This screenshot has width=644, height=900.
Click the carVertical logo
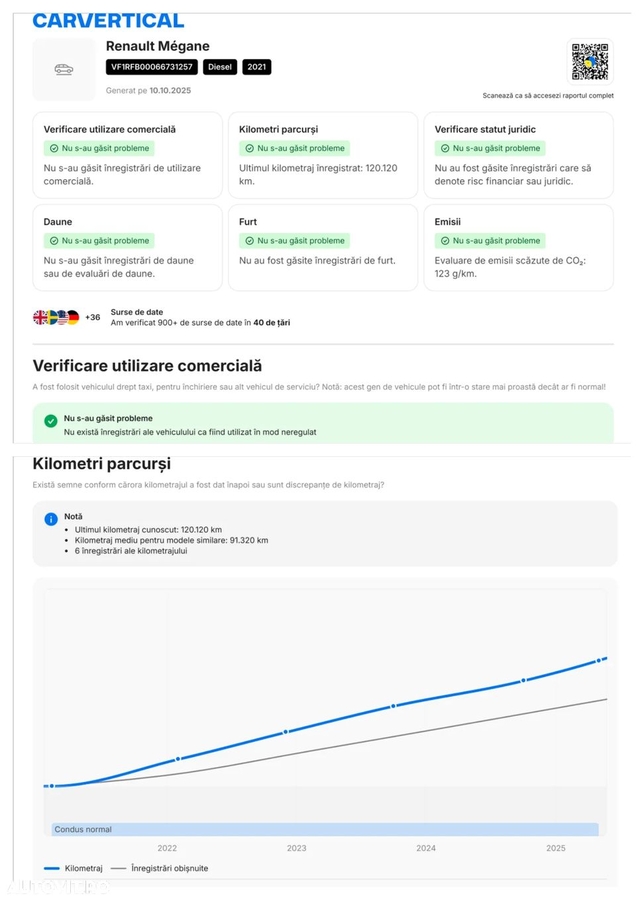(108, 20)
